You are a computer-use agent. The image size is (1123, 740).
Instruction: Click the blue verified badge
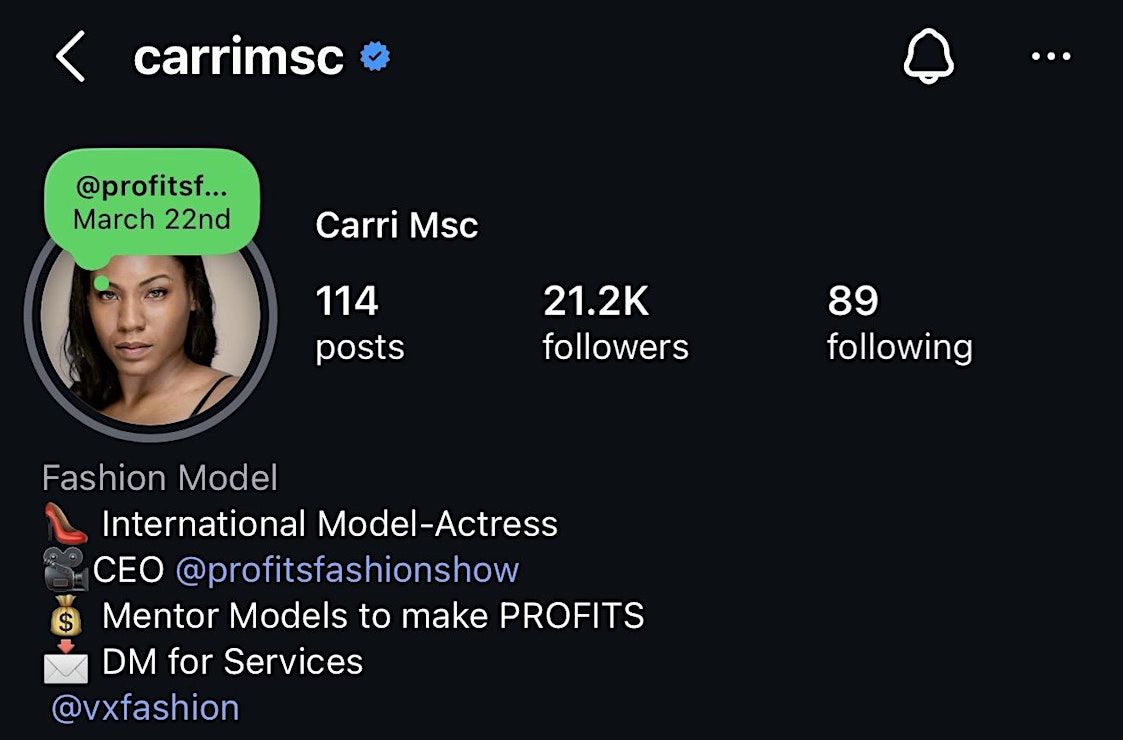click(375, 58)
